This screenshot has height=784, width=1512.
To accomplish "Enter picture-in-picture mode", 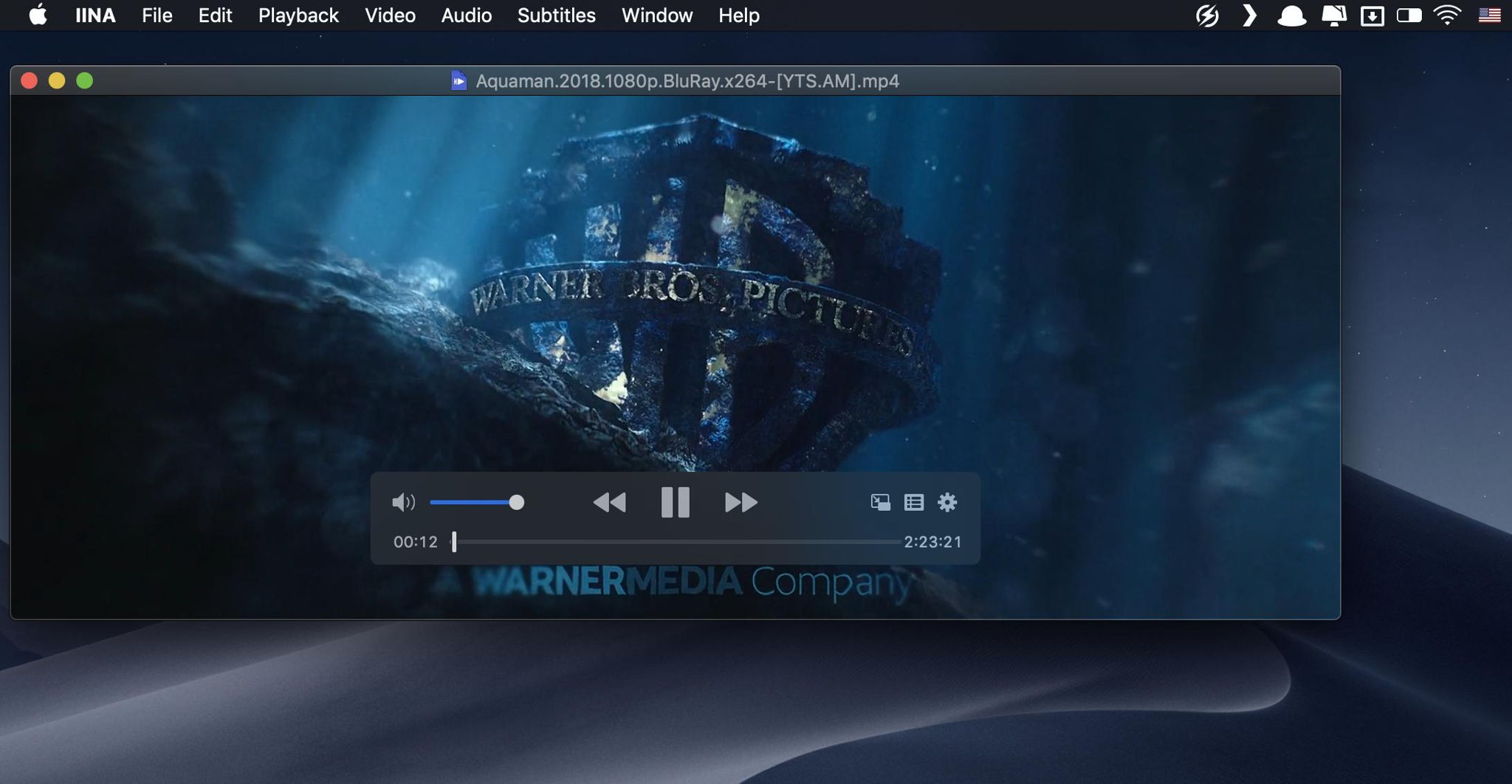I will pos(880,503).
